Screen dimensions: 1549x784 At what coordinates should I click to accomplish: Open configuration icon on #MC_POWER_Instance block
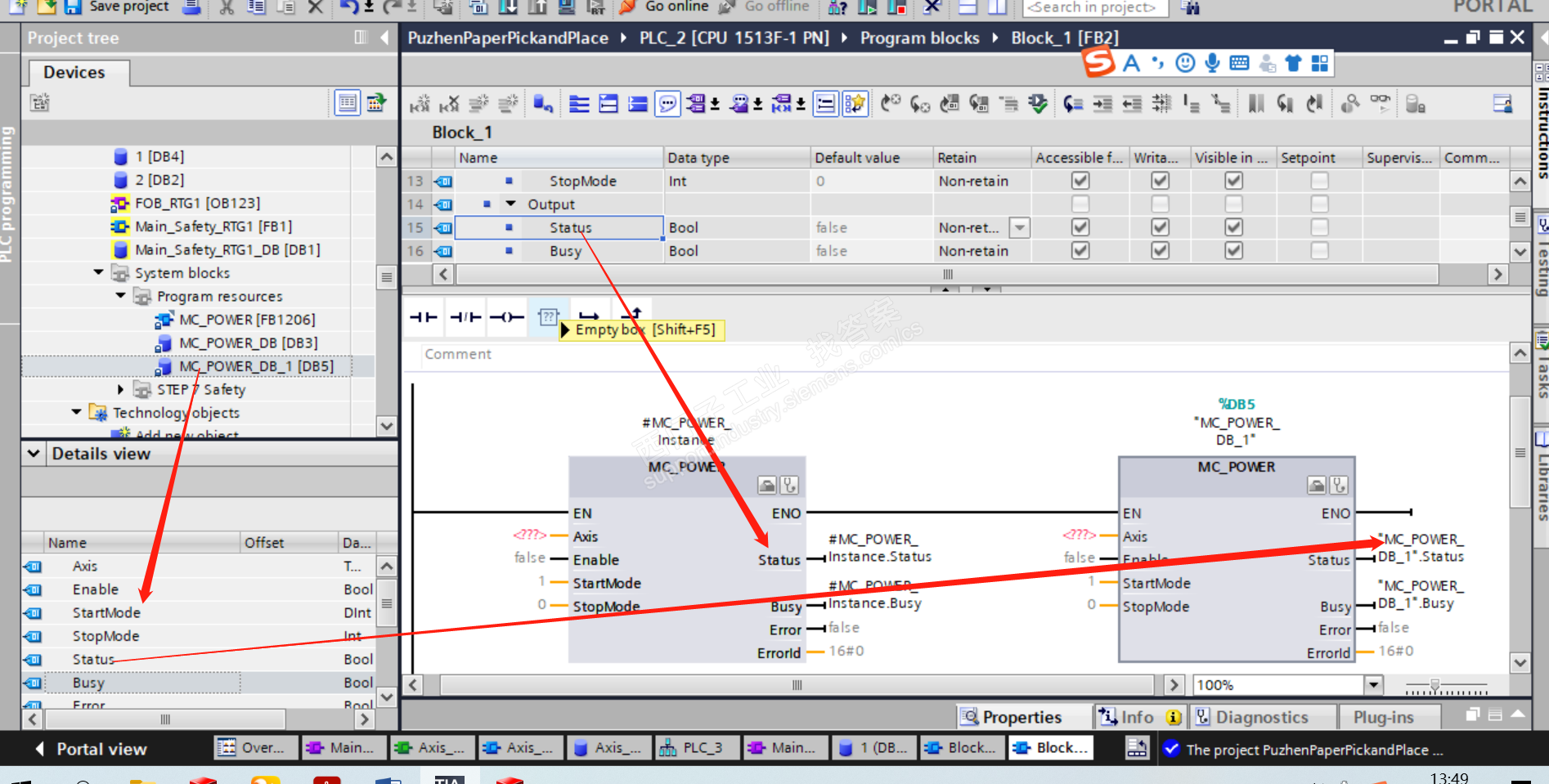tap(766, 486)
